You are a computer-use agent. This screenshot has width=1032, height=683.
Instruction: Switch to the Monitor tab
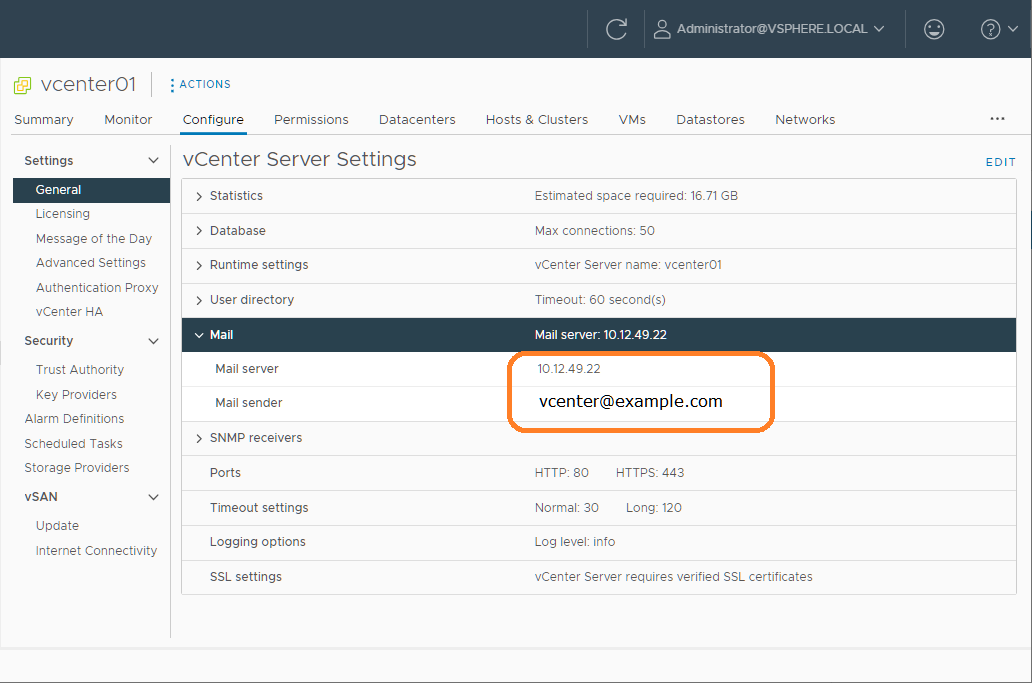(x=128, y=120)
